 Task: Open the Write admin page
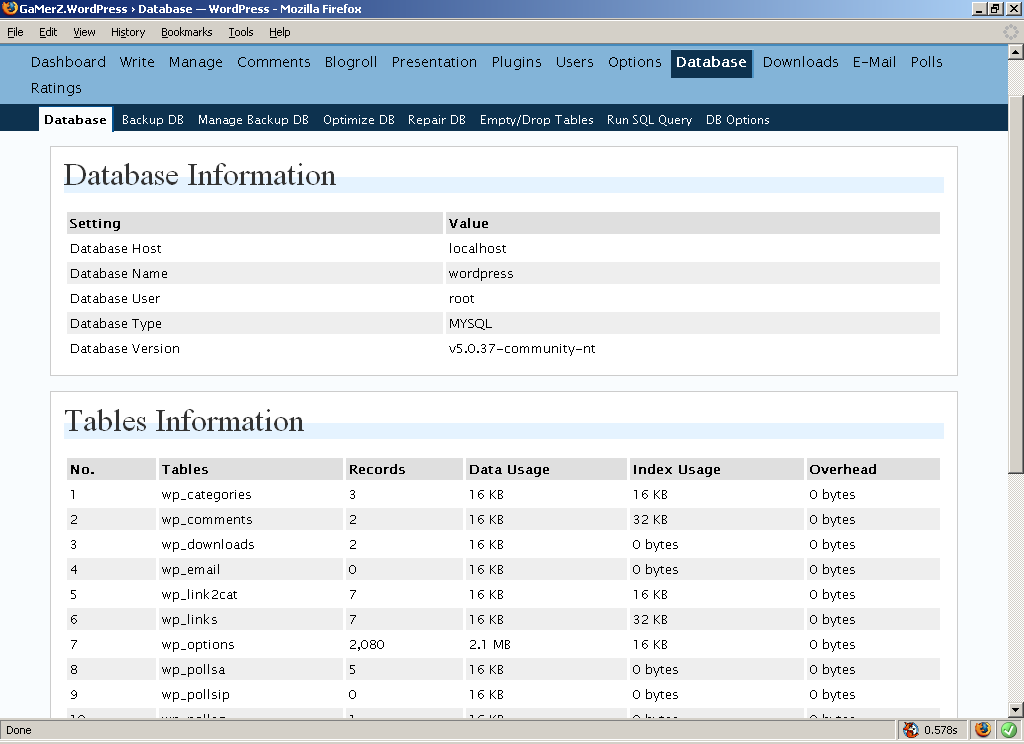[137, 62]
